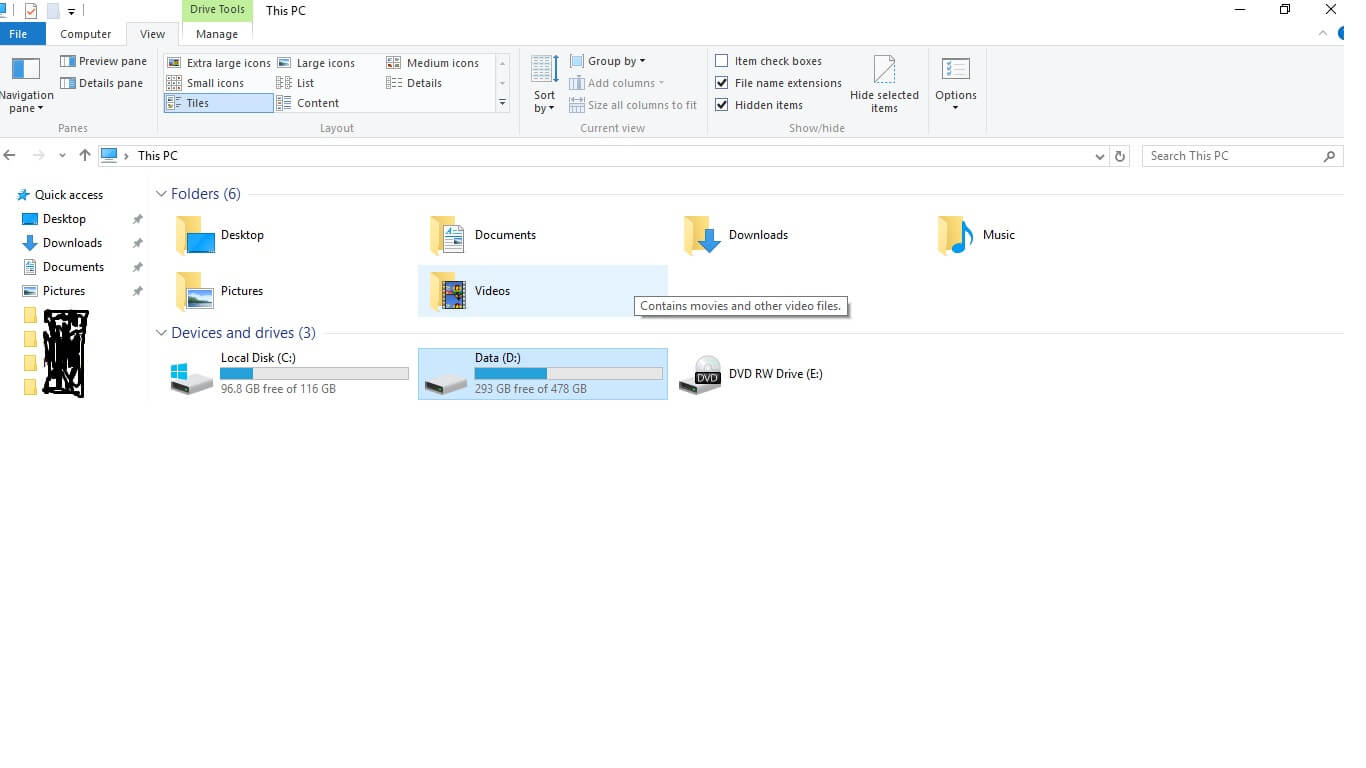Click the Videos folder tile
Screen dimensions: 1366x768
(x=543, y=291)
